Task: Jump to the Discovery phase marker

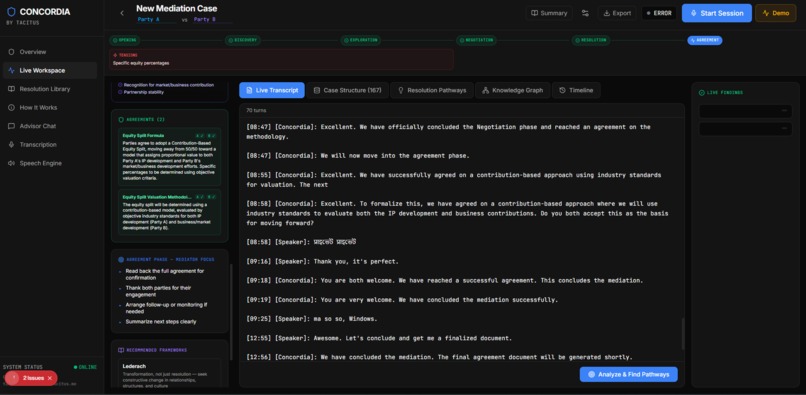Action: [x=243, y=40]
